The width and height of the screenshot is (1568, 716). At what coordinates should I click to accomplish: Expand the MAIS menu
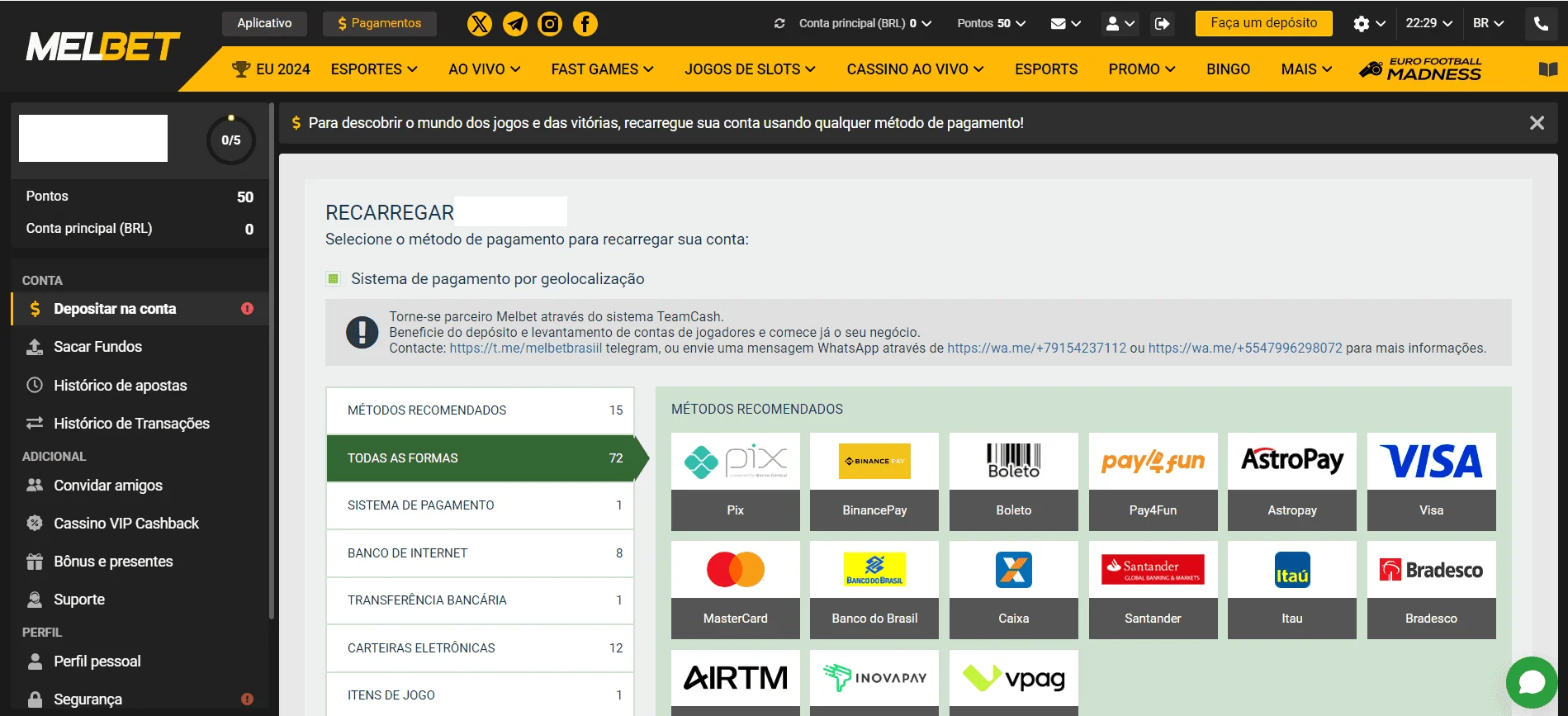point(1306,69)
